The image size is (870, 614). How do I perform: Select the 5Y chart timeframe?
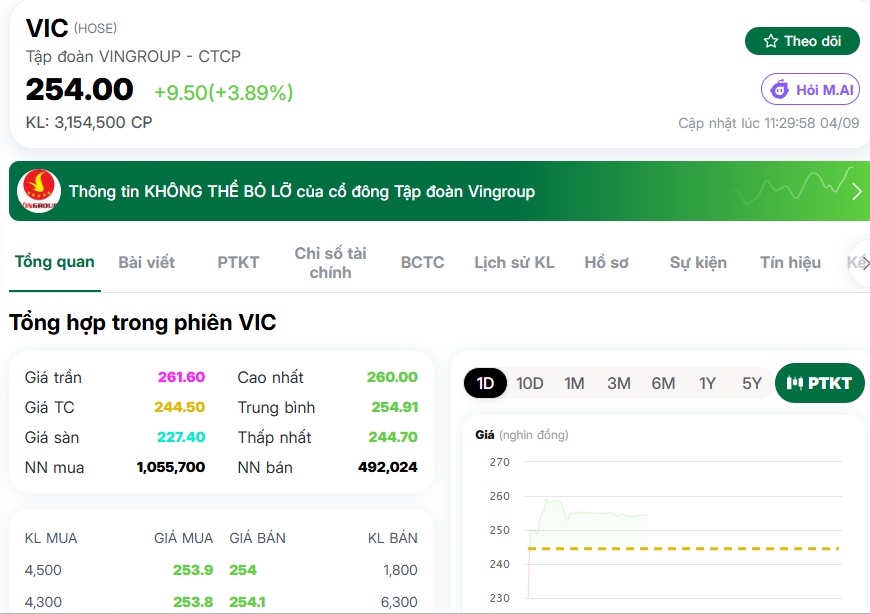[752, 383]
